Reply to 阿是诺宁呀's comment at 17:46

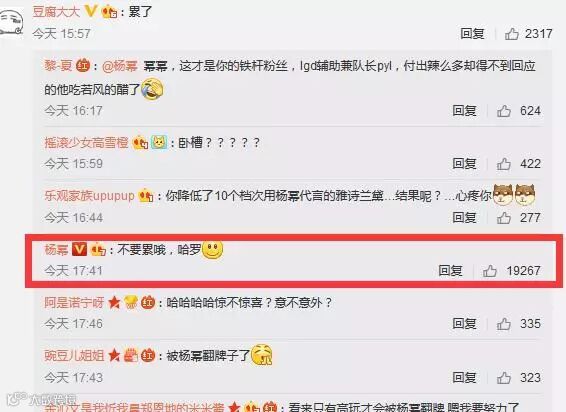pyautogui.click(x=465, y=324)
